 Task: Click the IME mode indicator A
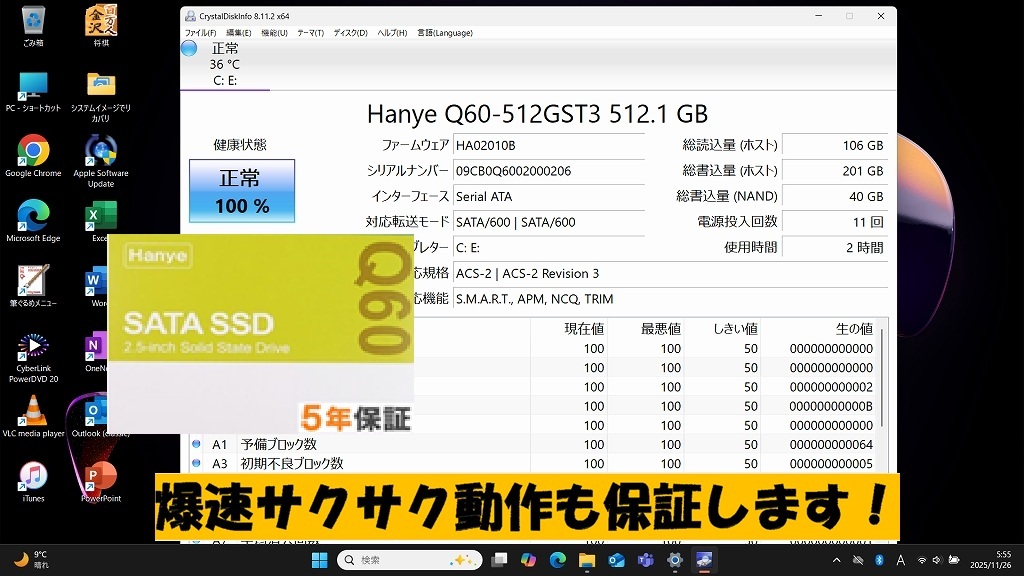(901, 560)
